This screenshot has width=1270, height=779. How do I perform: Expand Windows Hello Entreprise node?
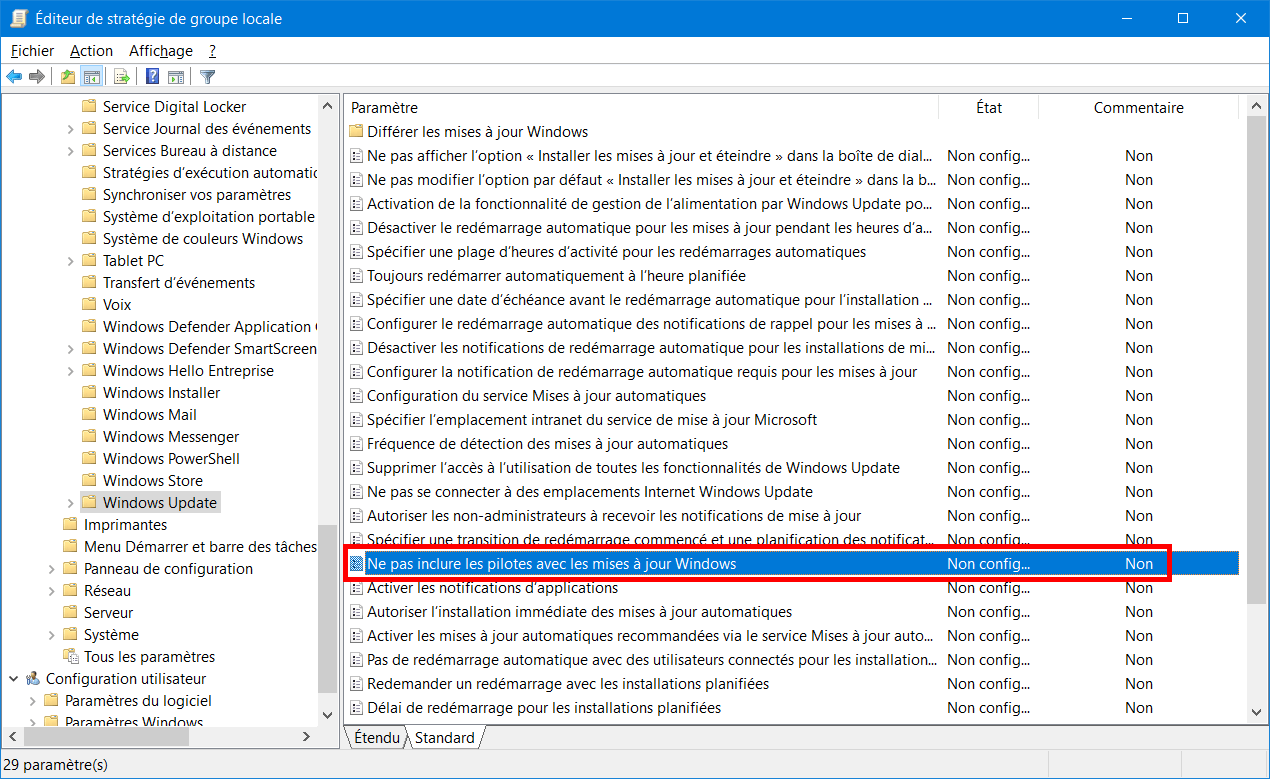[70, 371]
